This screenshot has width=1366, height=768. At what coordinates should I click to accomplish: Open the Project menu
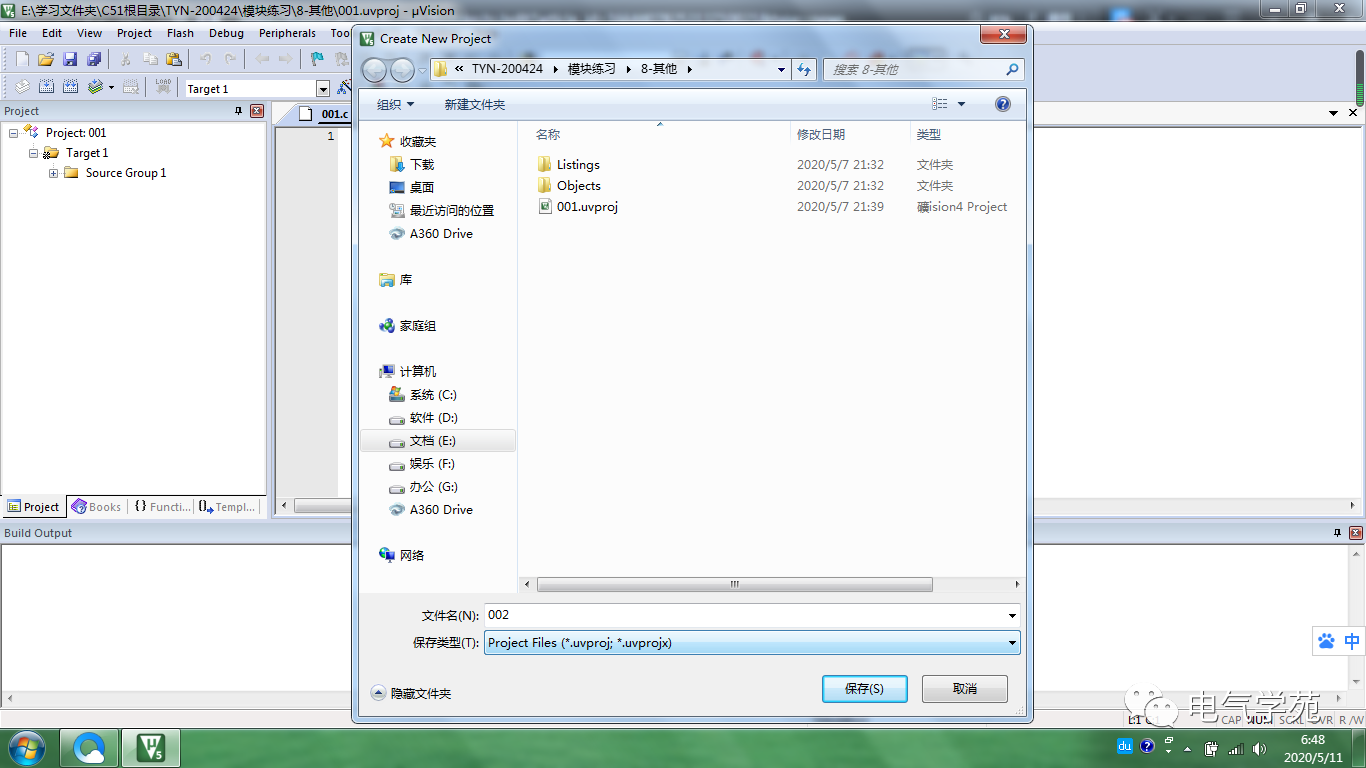click(134, 33)
